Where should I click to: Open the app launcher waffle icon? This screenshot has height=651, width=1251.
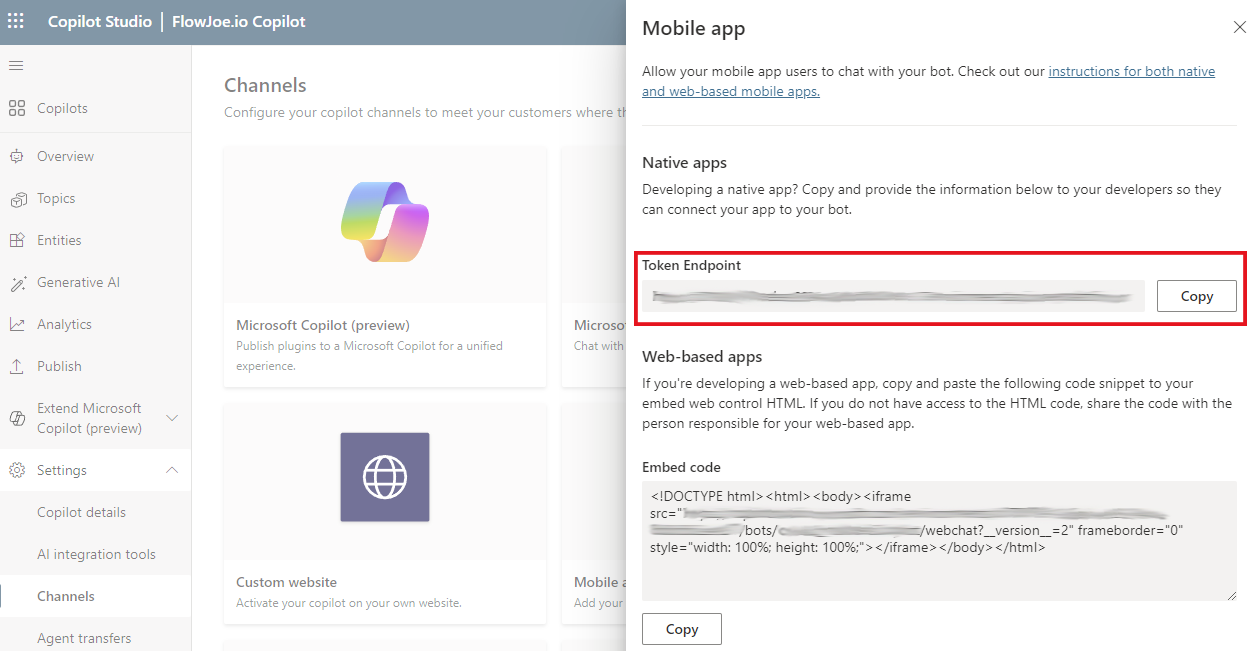point(16,21)
